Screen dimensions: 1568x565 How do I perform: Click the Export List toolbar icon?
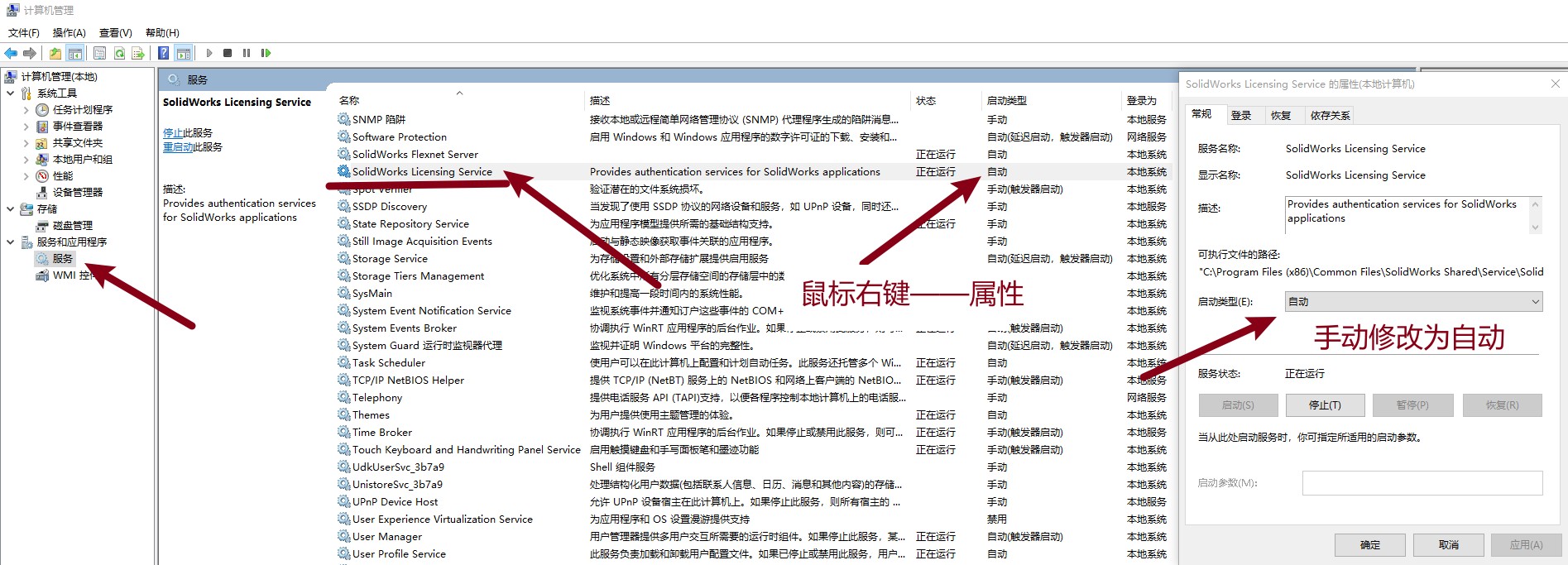point(138,53)
